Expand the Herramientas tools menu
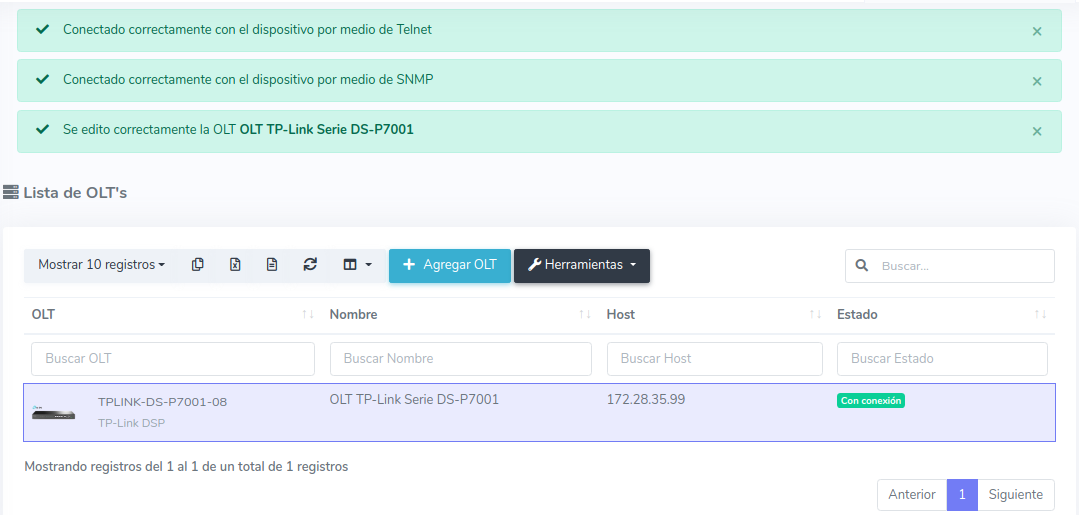This screenshot has height=515, width=1079. point(582,265)
